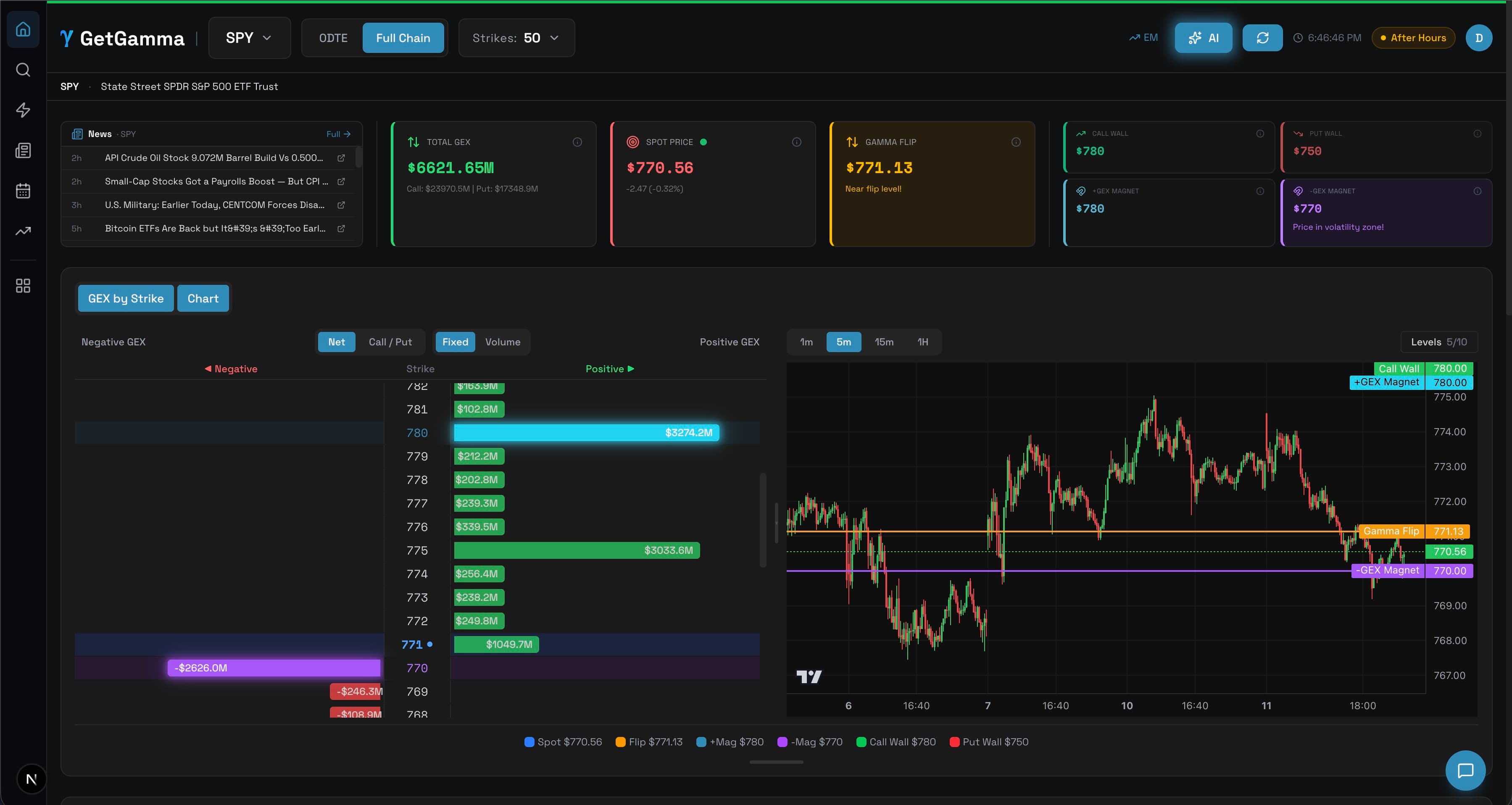The width and height of the screenshot is (1512, 805).
Task: Open the API Crude Oil Stock headline
Action: 213,158
